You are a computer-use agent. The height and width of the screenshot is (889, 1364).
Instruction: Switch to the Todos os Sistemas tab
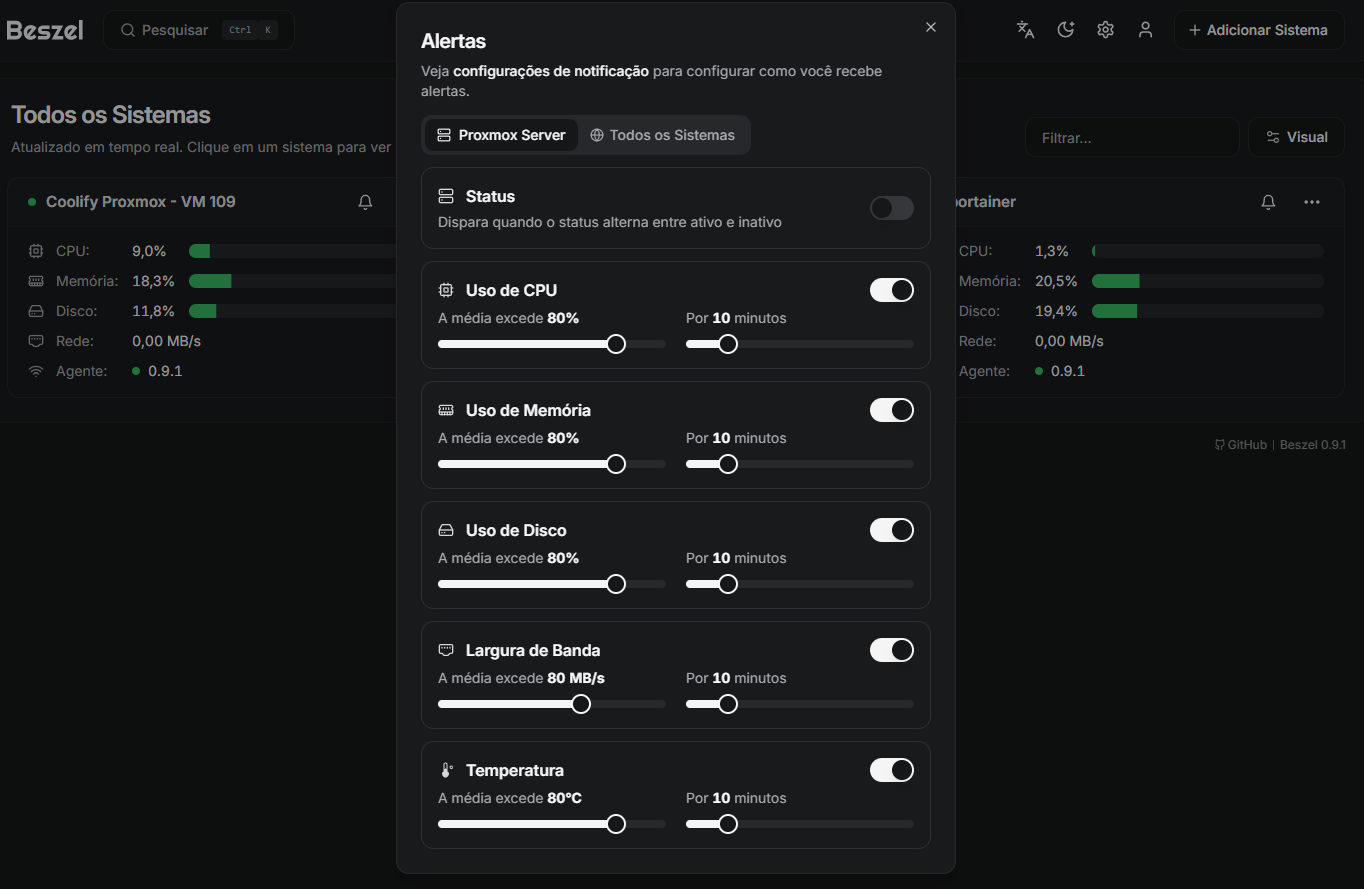pos(662,135)
